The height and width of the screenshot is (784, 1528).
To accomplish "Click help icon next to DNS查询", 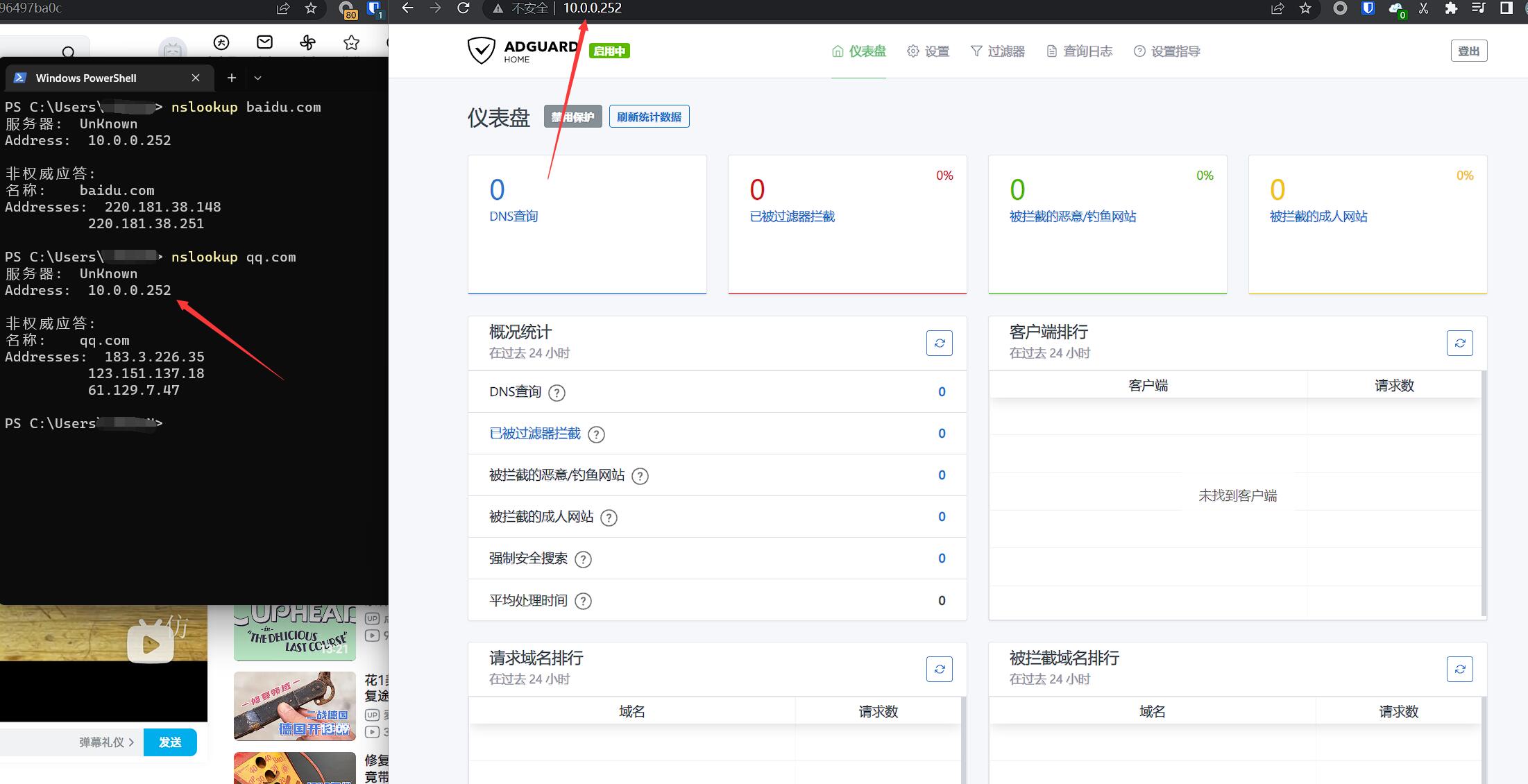I will tap(557, 393).
